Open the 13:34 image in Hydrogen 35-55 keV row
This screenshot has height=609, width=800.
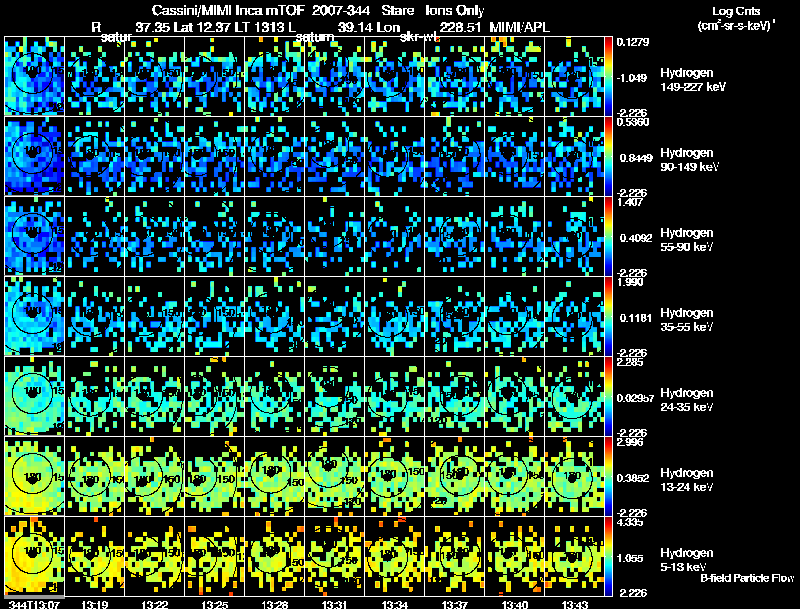pyautogui.click(x=394, y=316)
